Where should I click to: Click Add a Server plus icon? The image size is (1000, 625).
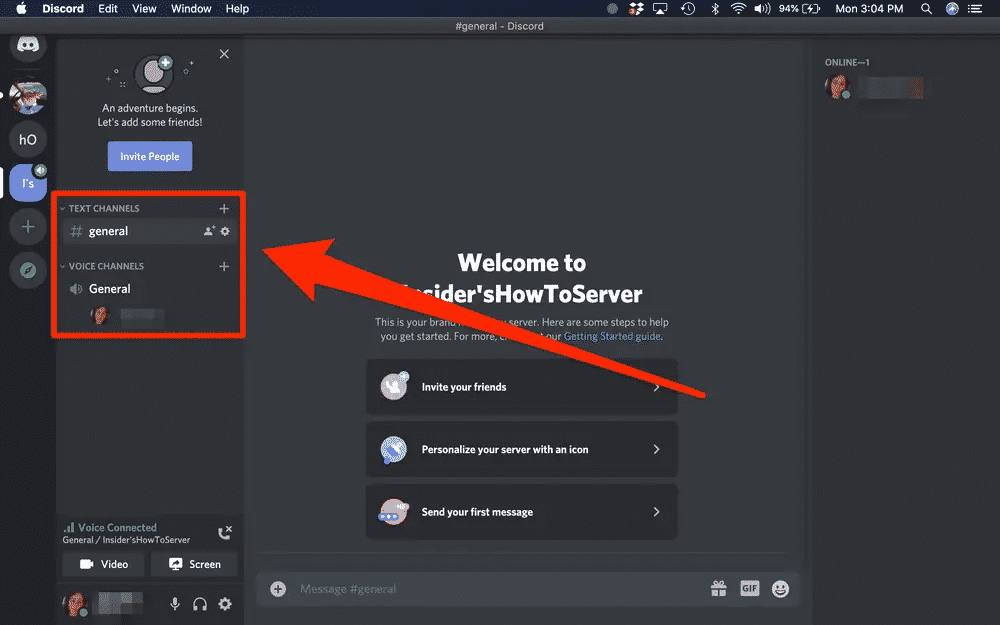(x=27, y=226)
